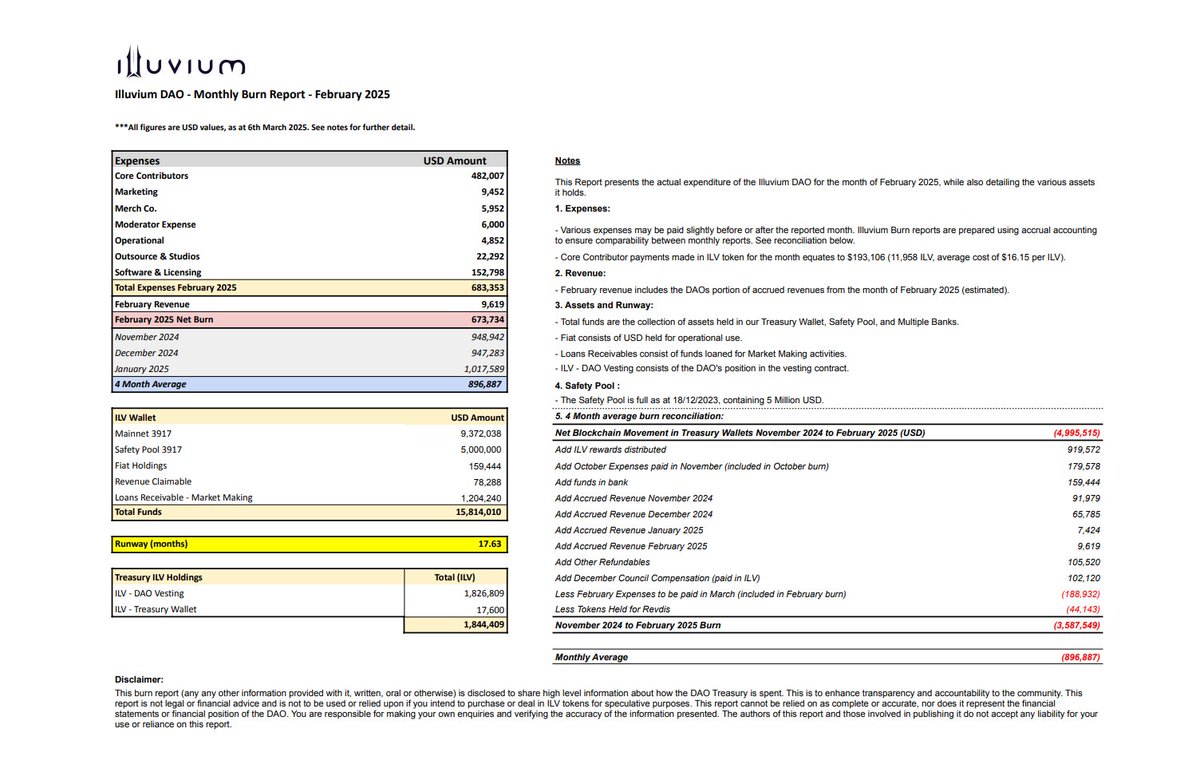This screenshot has height=776, width=1200.
Task: Click the 'Marketing' expense label
Action: (x=137, y=192)
